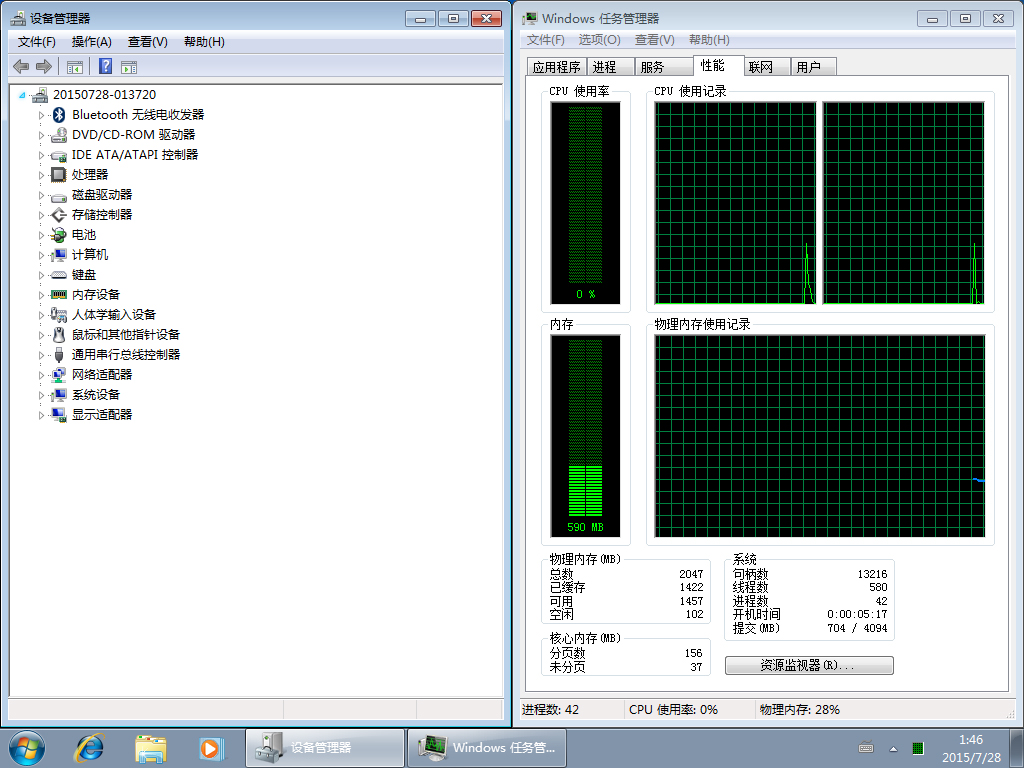Select the 通用串行总线控制器 USB icon
The width and height of the screenshot is (1024, 768).
(59, 355)
